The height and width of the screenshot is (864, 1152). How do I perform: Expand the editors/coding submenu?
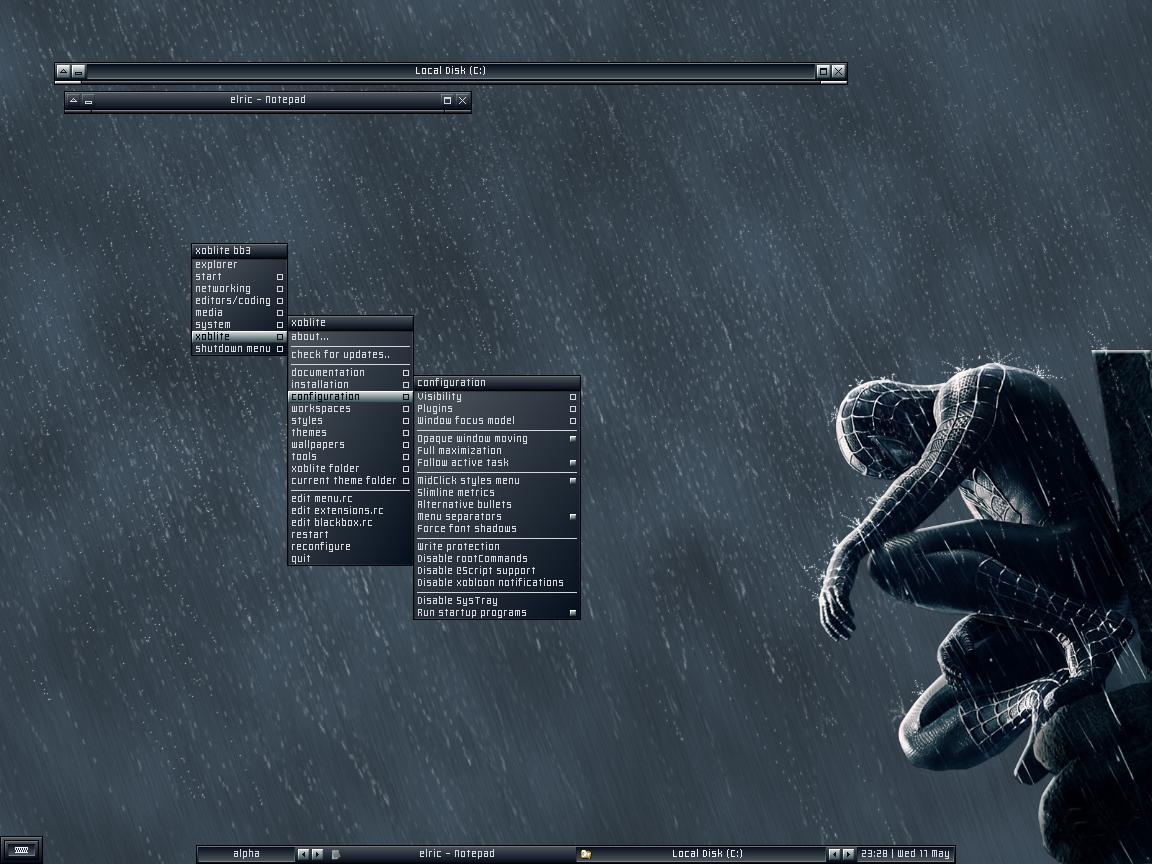pos(240,300)
